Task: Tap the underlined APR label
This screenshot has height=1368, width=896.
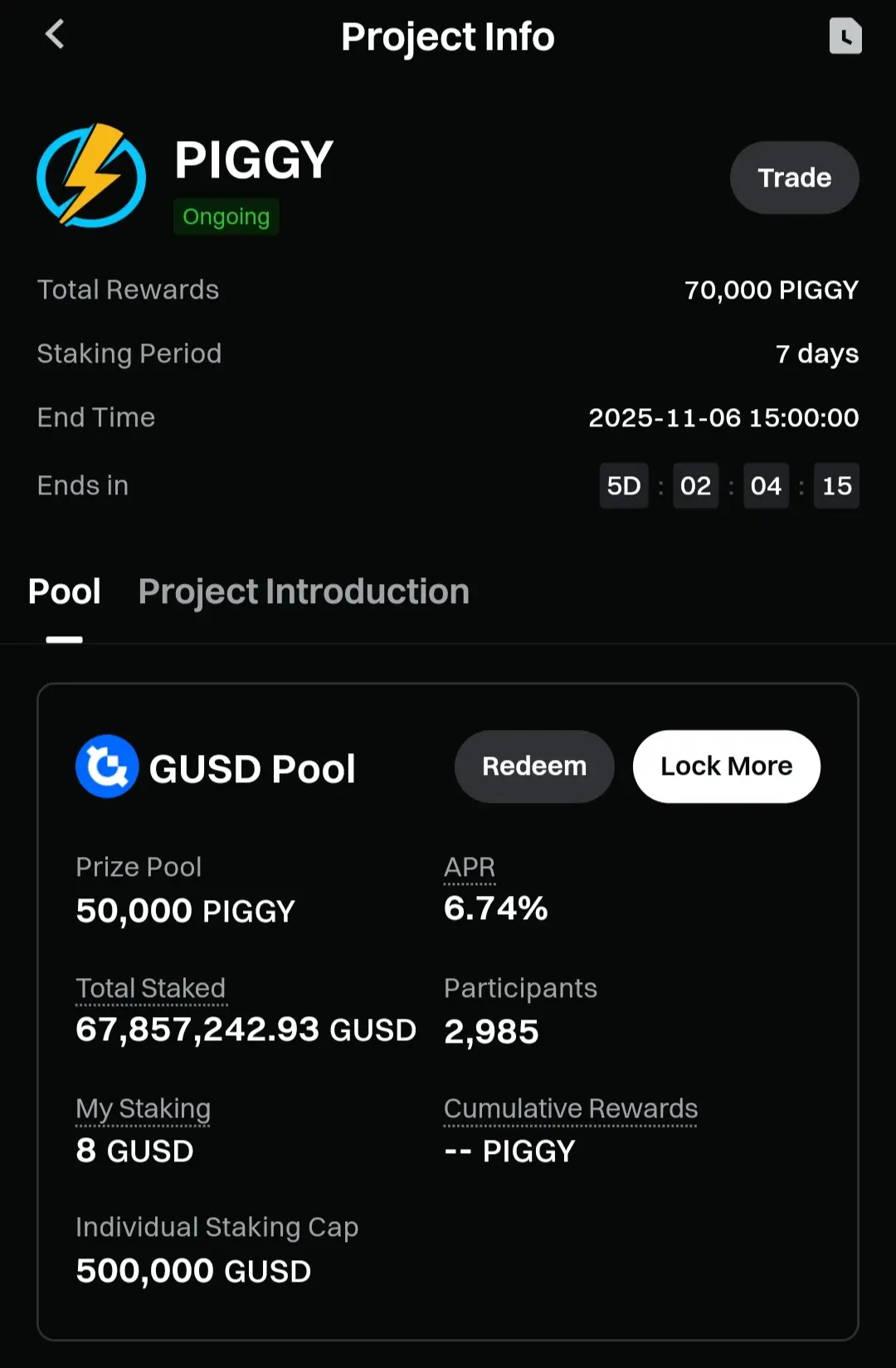Action: point(470,868)
